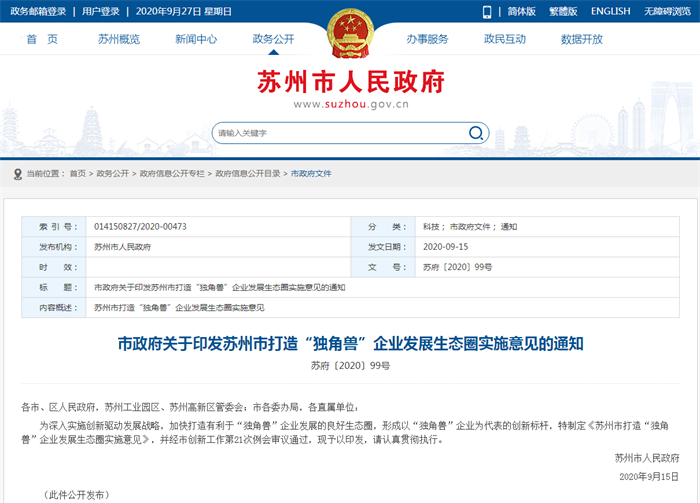Open 数据开放 navigation item
Image resolution: width=700 pixels, height=503 pixels.
[581, 39]
